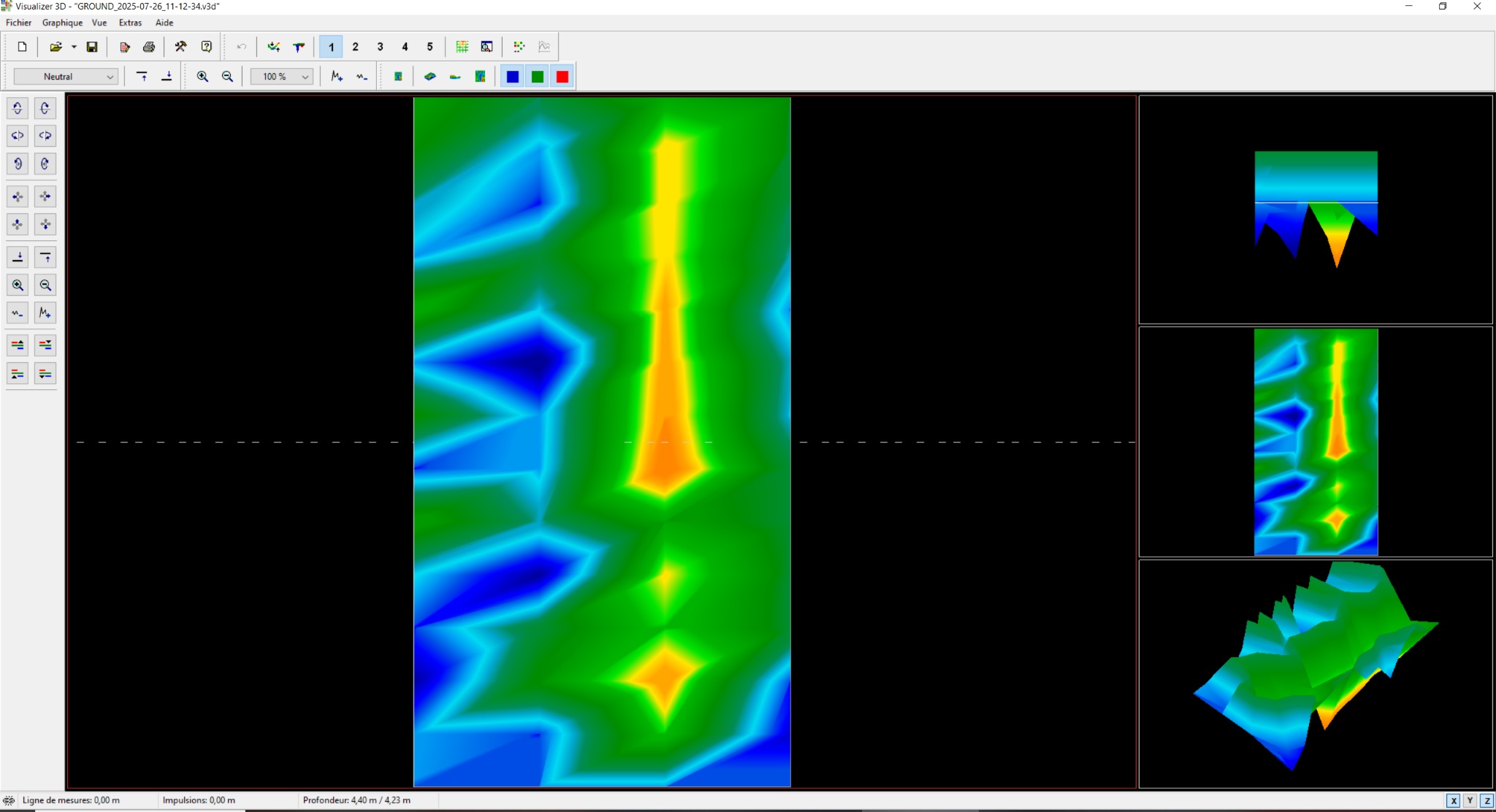Click the sidebar zoom in magnifier
This screenshot has width=1496, height=812.
coord(18,286)
